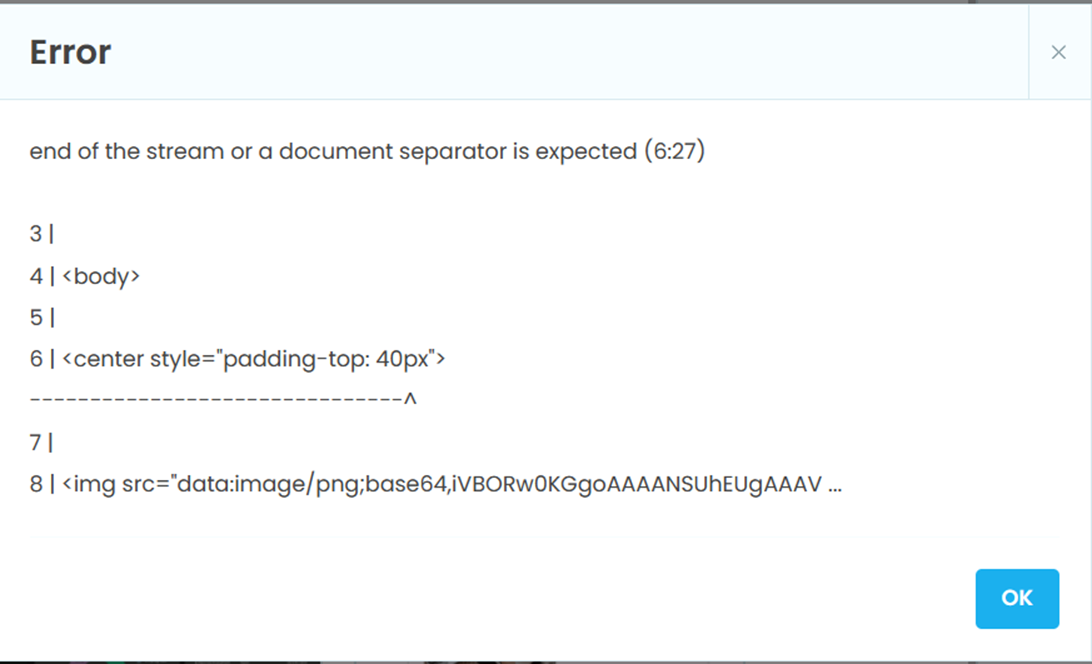This screenshot has height=664, width=1092.
Task: Confirm the error with the OK button
Action: 1017,599
